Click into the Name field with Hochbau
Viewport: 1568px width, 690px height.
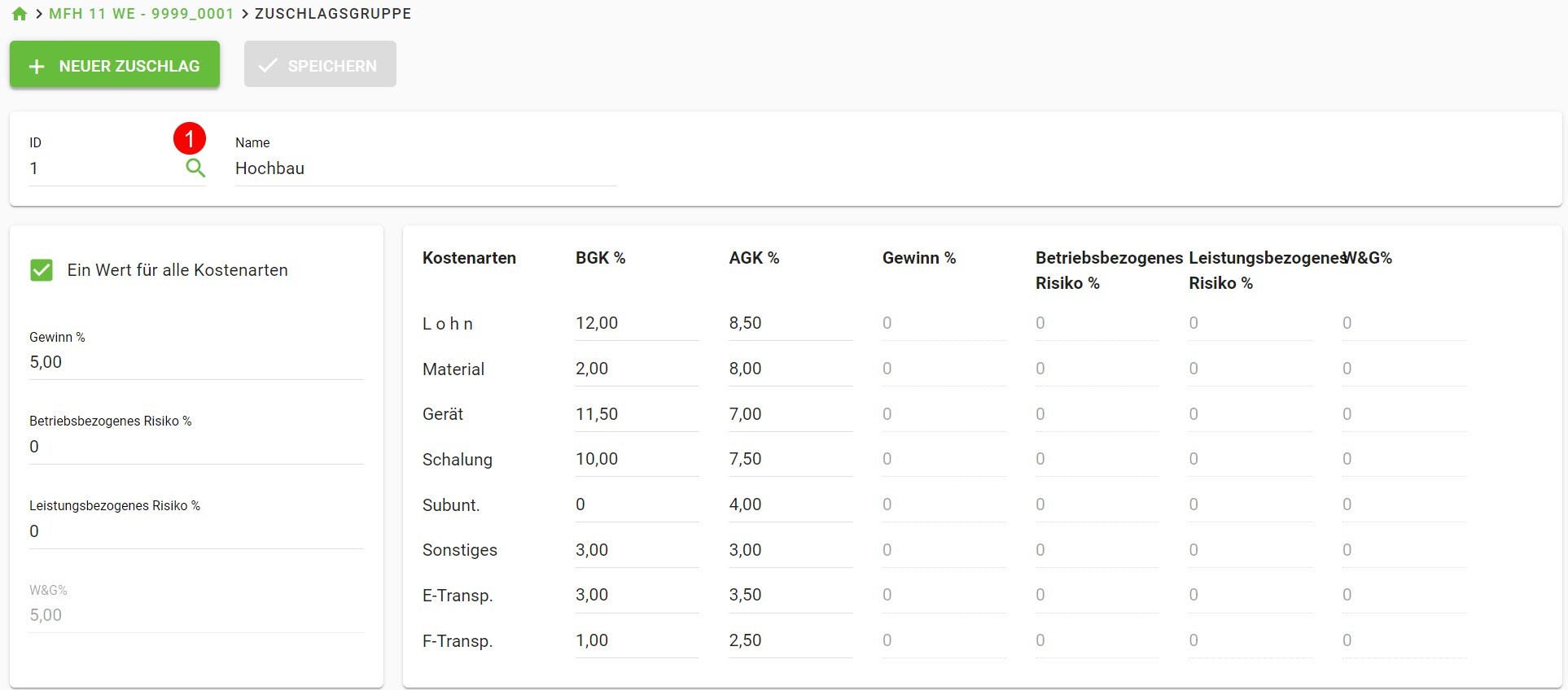pyautogui.click(x=425, y=168)
